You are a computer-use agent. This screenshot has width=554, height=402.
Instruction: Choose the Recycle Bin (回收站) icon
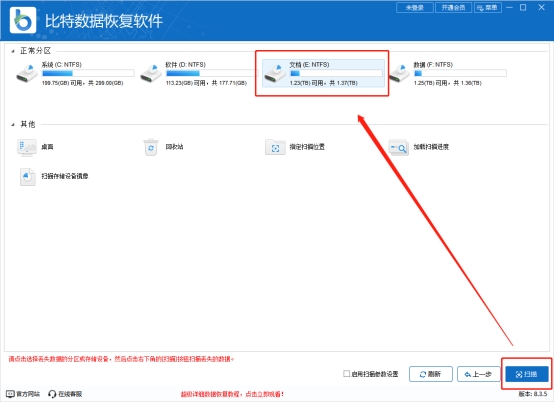pos(151,147)
